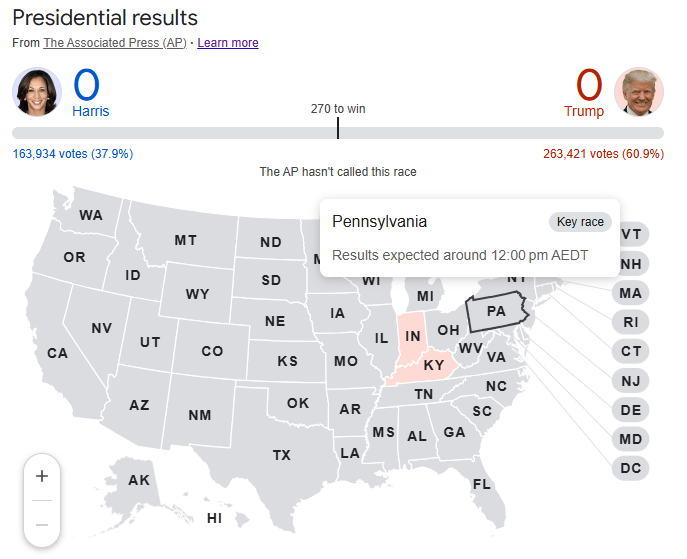Click the highlighted Kentucky state
This screenshot has width=687, height=559.
pyautogui.click(x=433, y=365)
